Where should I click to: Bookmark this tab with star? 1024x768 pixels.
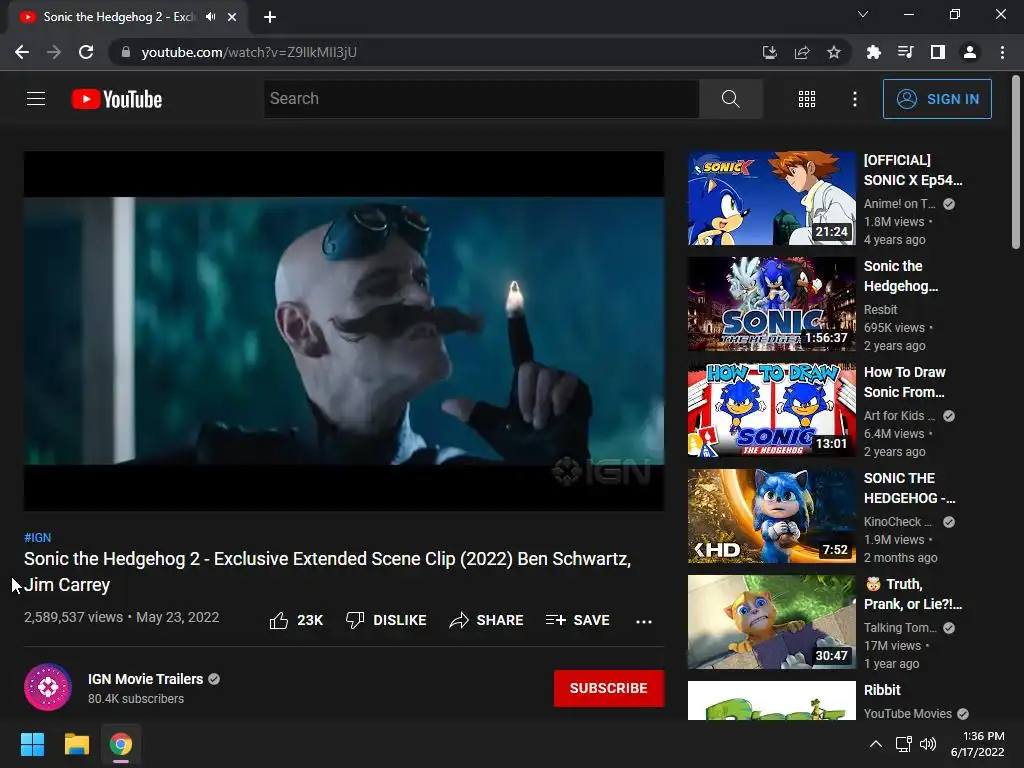[834, 52]
